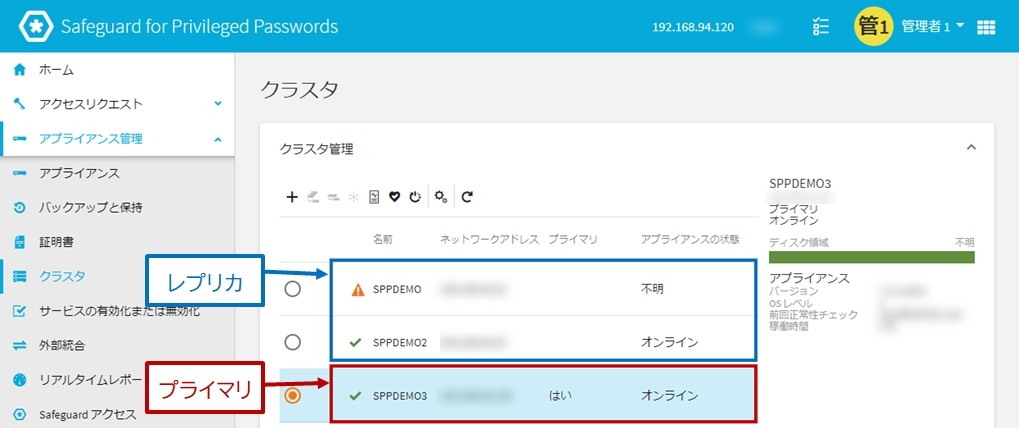Click the certificate icon beside 証明書

pyautogui.click(x=19, y=242)
